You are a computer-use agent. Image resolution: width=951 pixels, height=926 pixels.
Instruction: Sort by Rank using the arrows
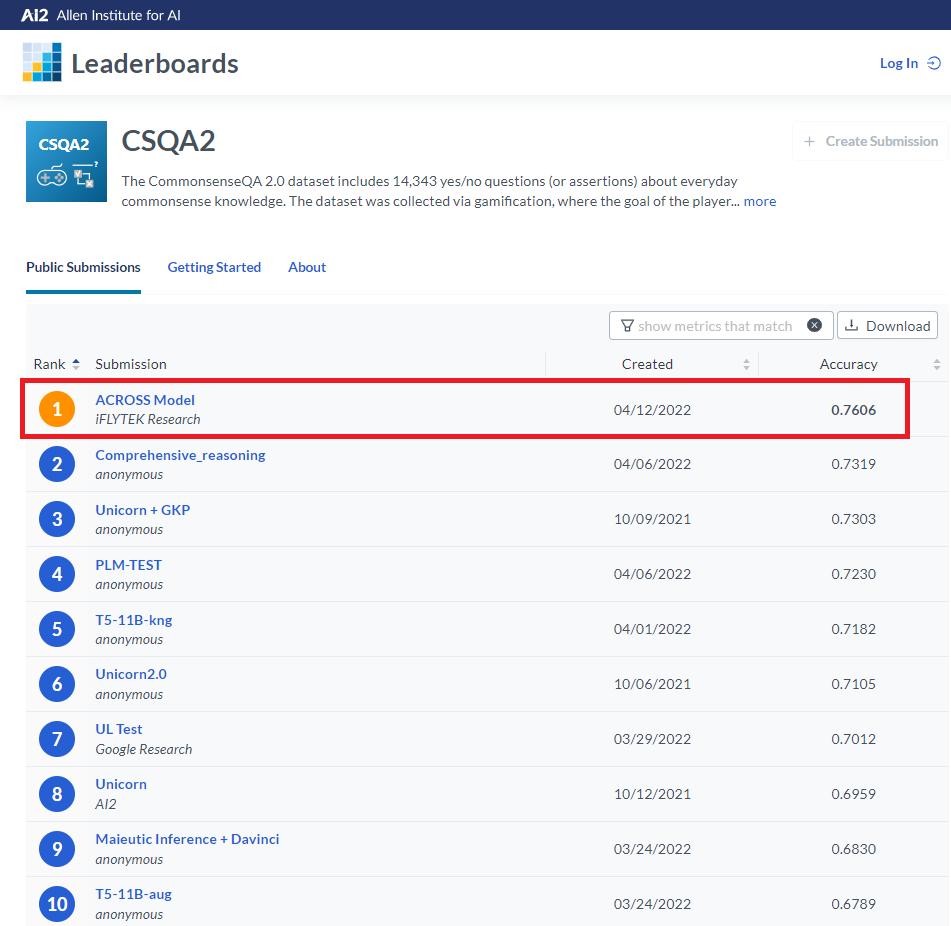pos(76,364)
